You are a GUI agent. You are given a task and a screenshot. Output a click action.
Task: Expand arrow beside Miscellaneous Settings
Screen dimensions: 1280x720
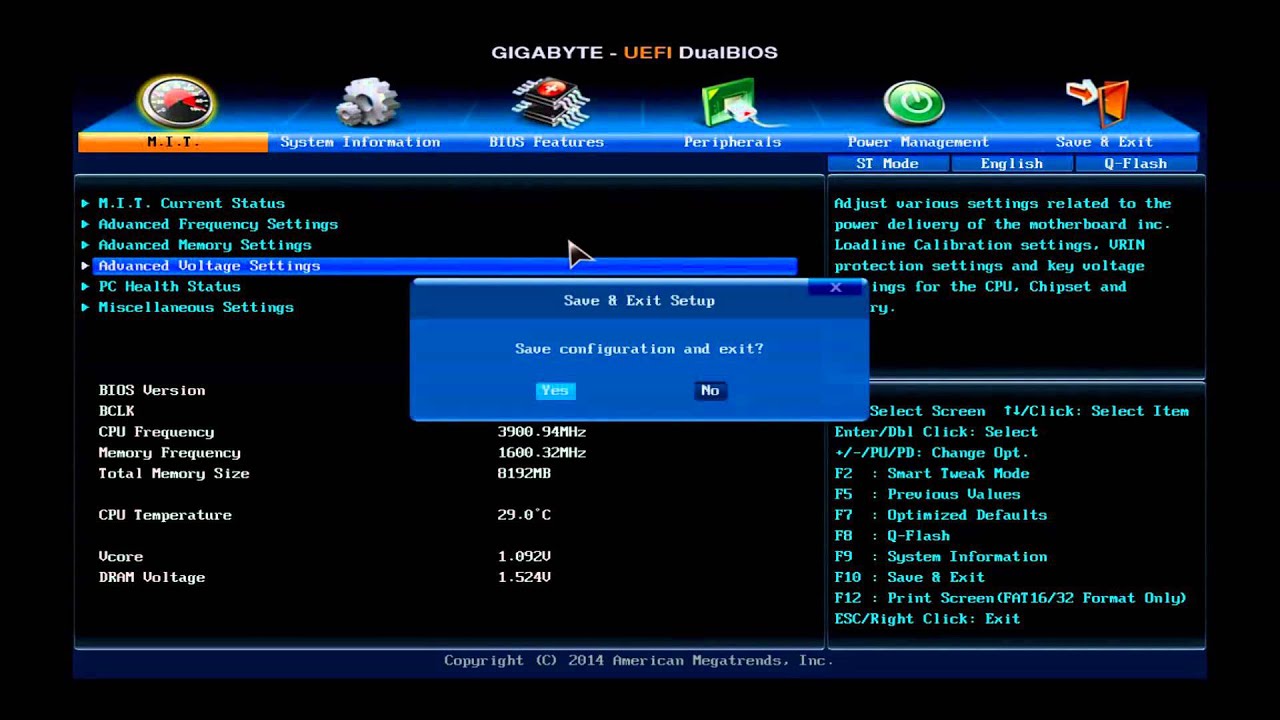(x=85, y=308)
